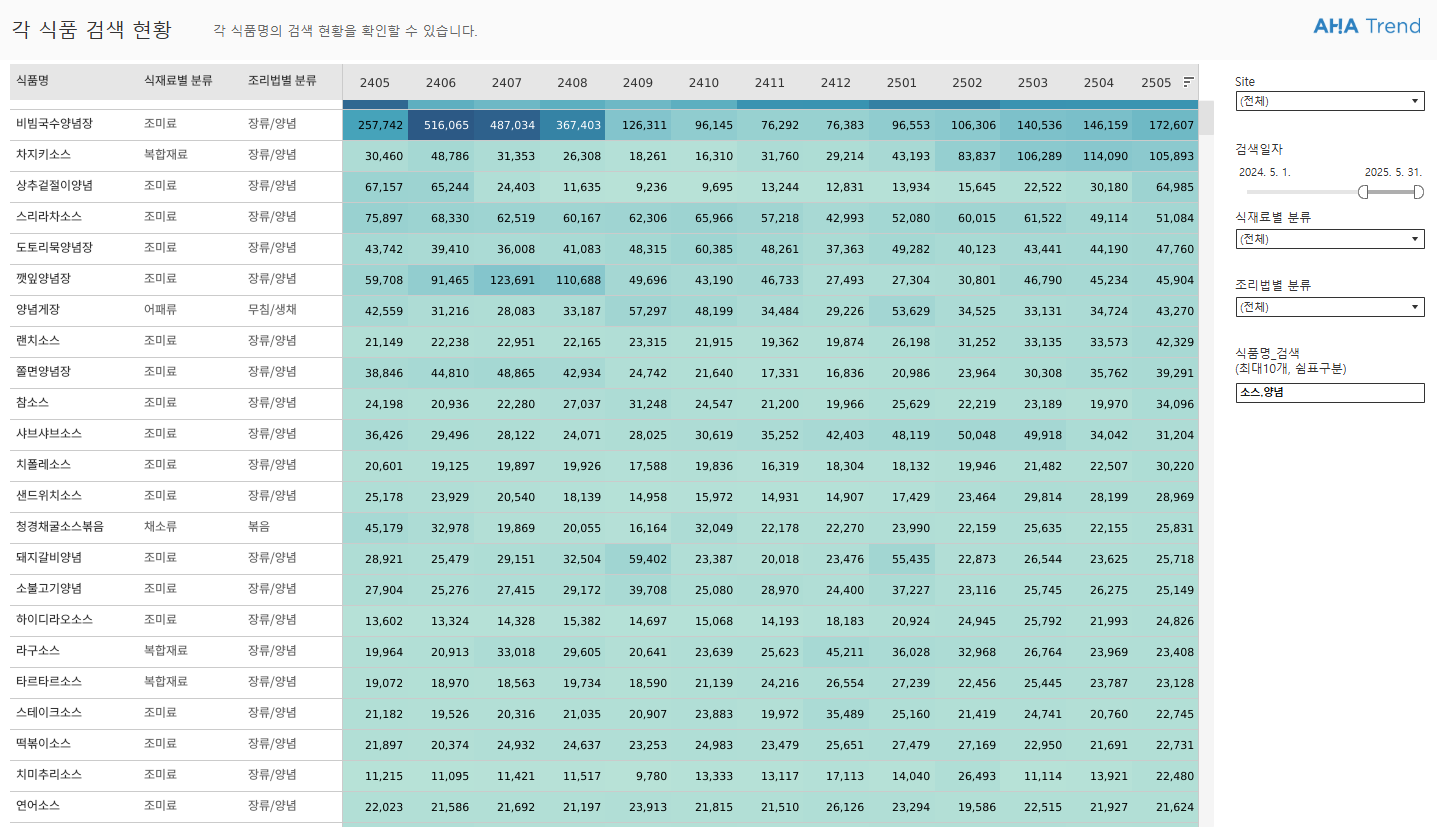Select the 랜치소스 row label
Viewport: 1437px width, 839px height.
click(38, 341)
